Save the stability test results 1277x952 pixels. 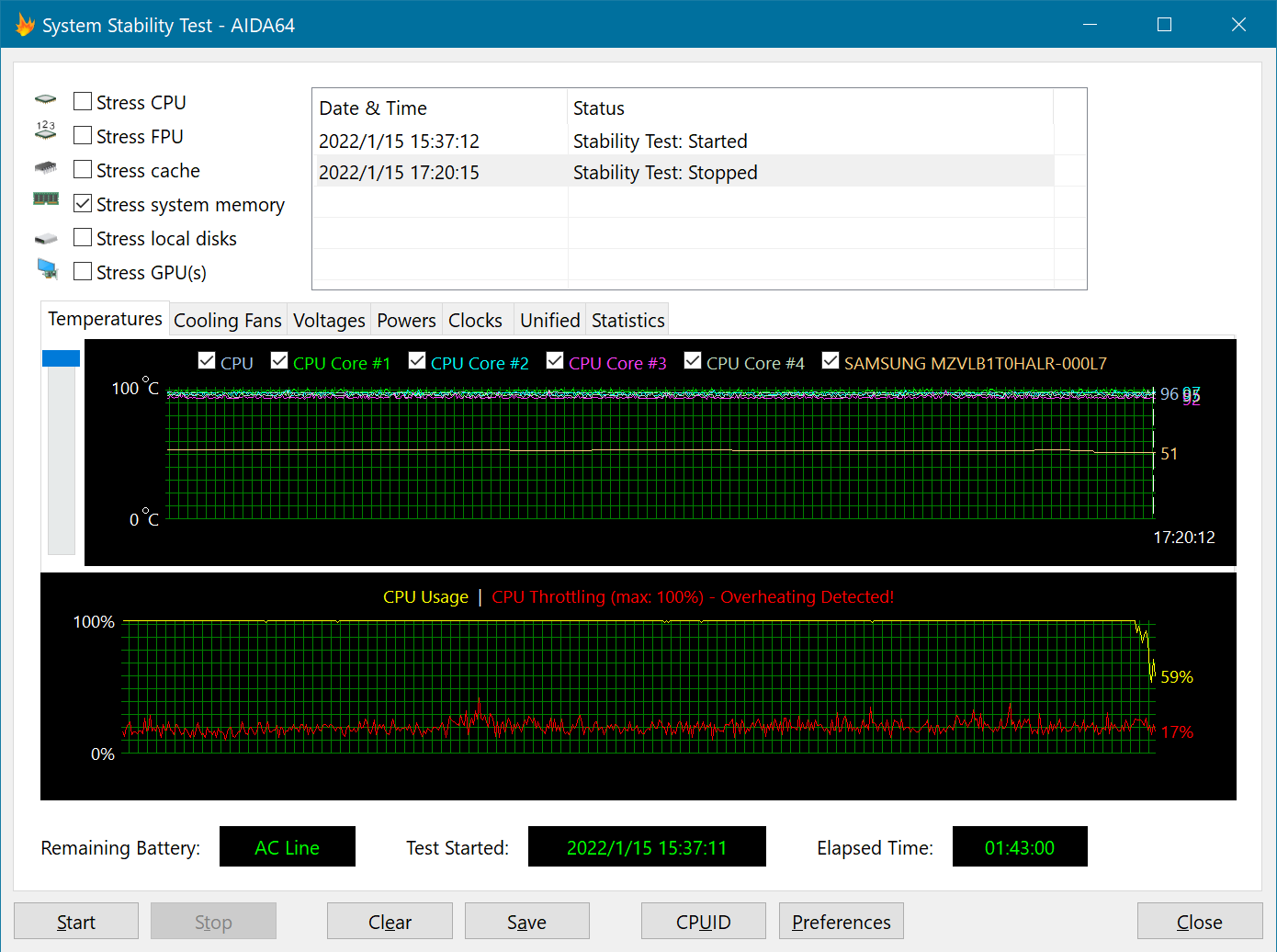526,922
